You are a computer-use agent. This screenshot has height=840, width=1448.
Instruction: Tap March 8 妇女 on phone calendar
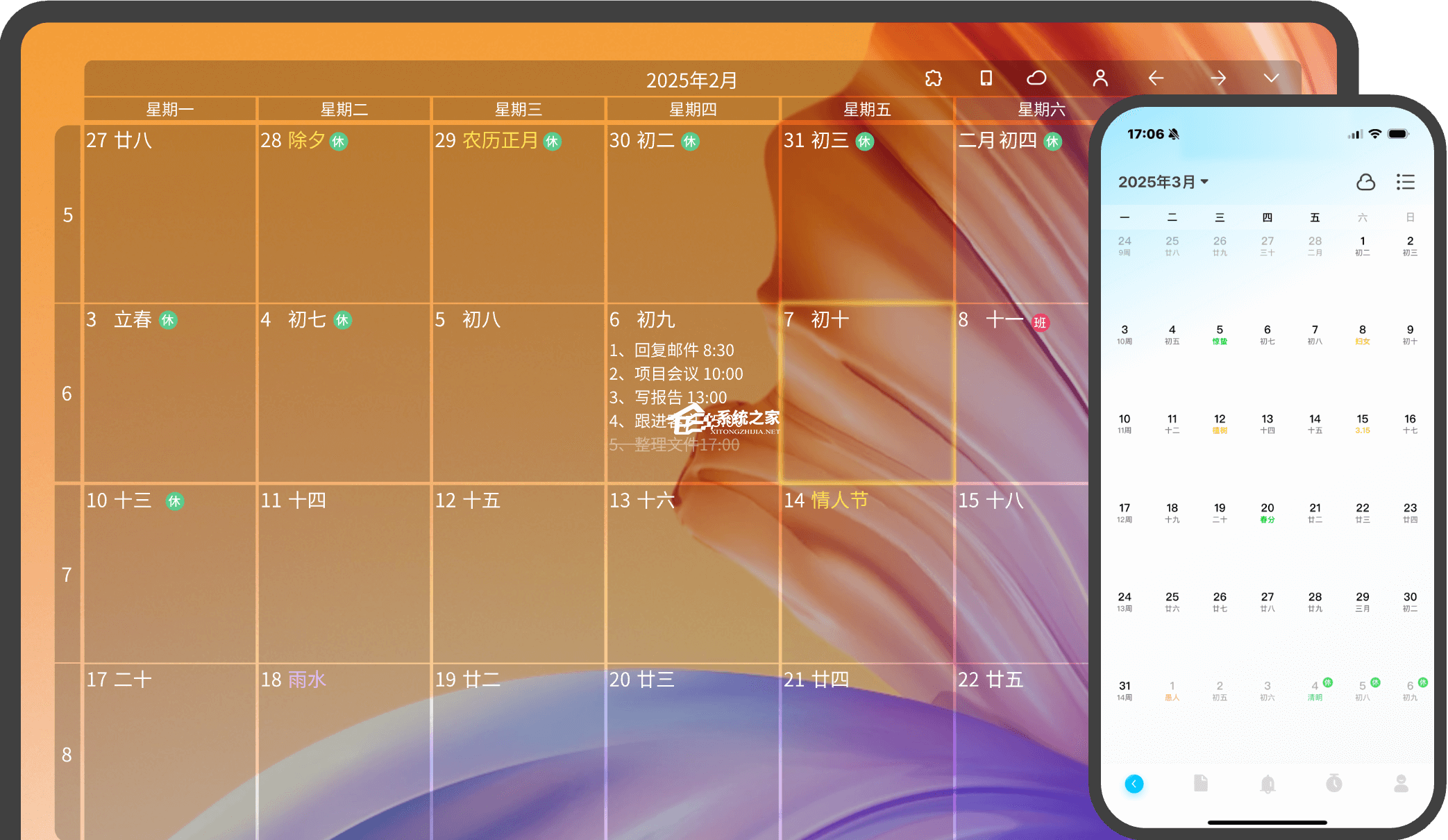[x=1363, y=335]
